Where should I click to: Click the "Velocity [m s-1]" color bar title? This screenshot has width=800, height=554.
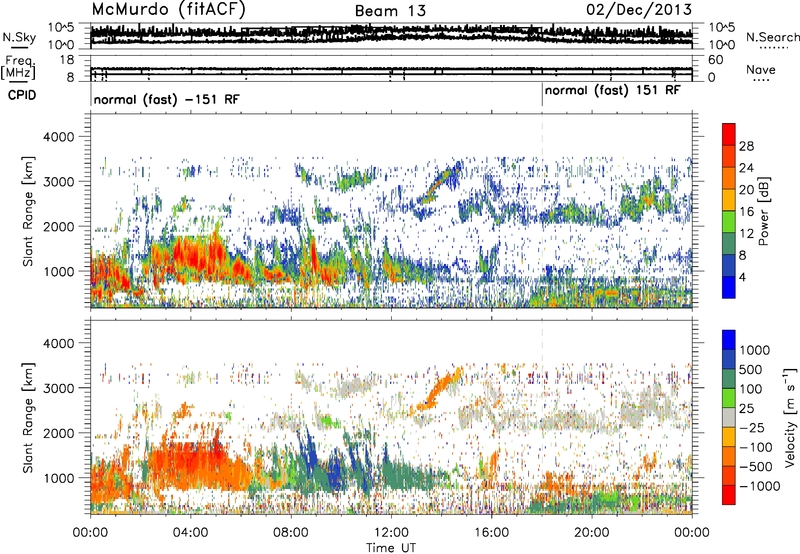[x=790, y=417]
